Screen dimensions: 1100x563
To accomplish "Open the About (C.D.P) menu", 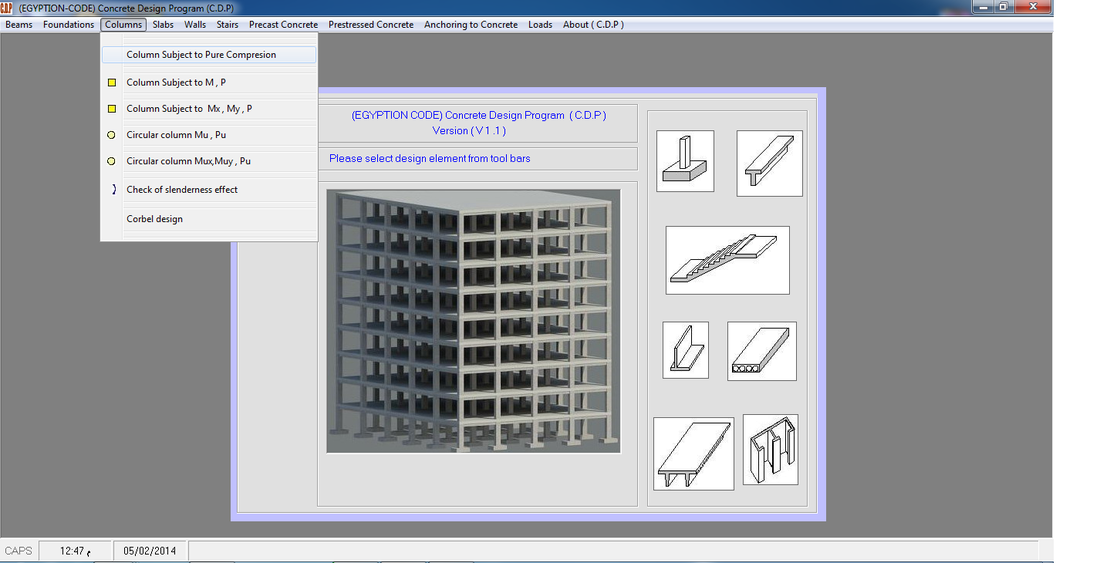I will pos(593,25).
